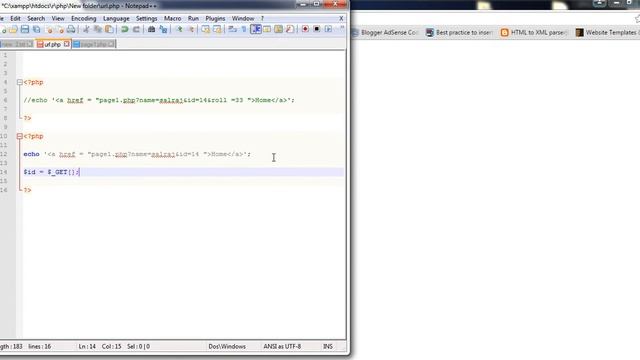Open the Window menu
Screen dimensions: 640x360
point(243,18)
